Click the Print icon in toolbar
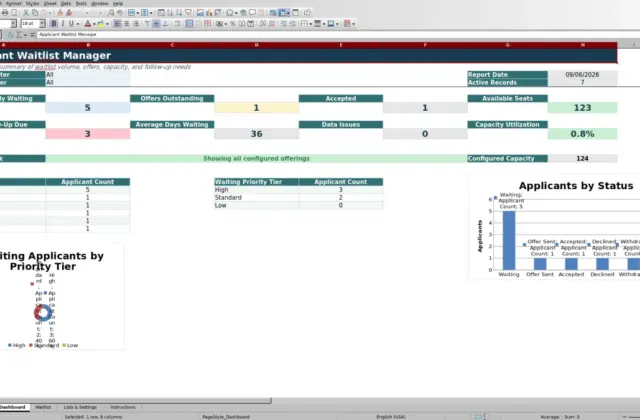This screenshot has width=640, height=420. 5,13
